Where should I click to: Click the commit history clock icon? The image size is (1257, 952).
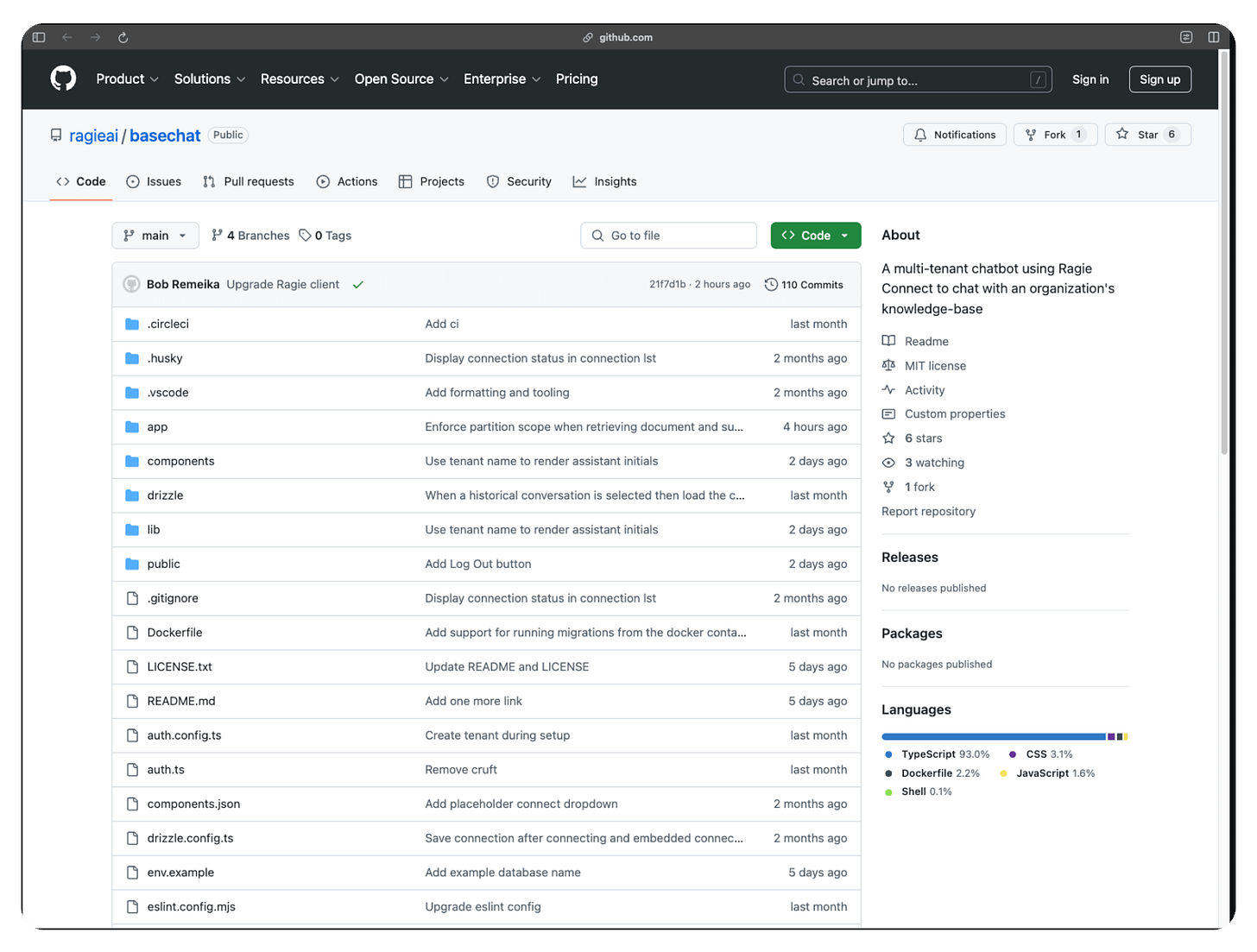771,284
